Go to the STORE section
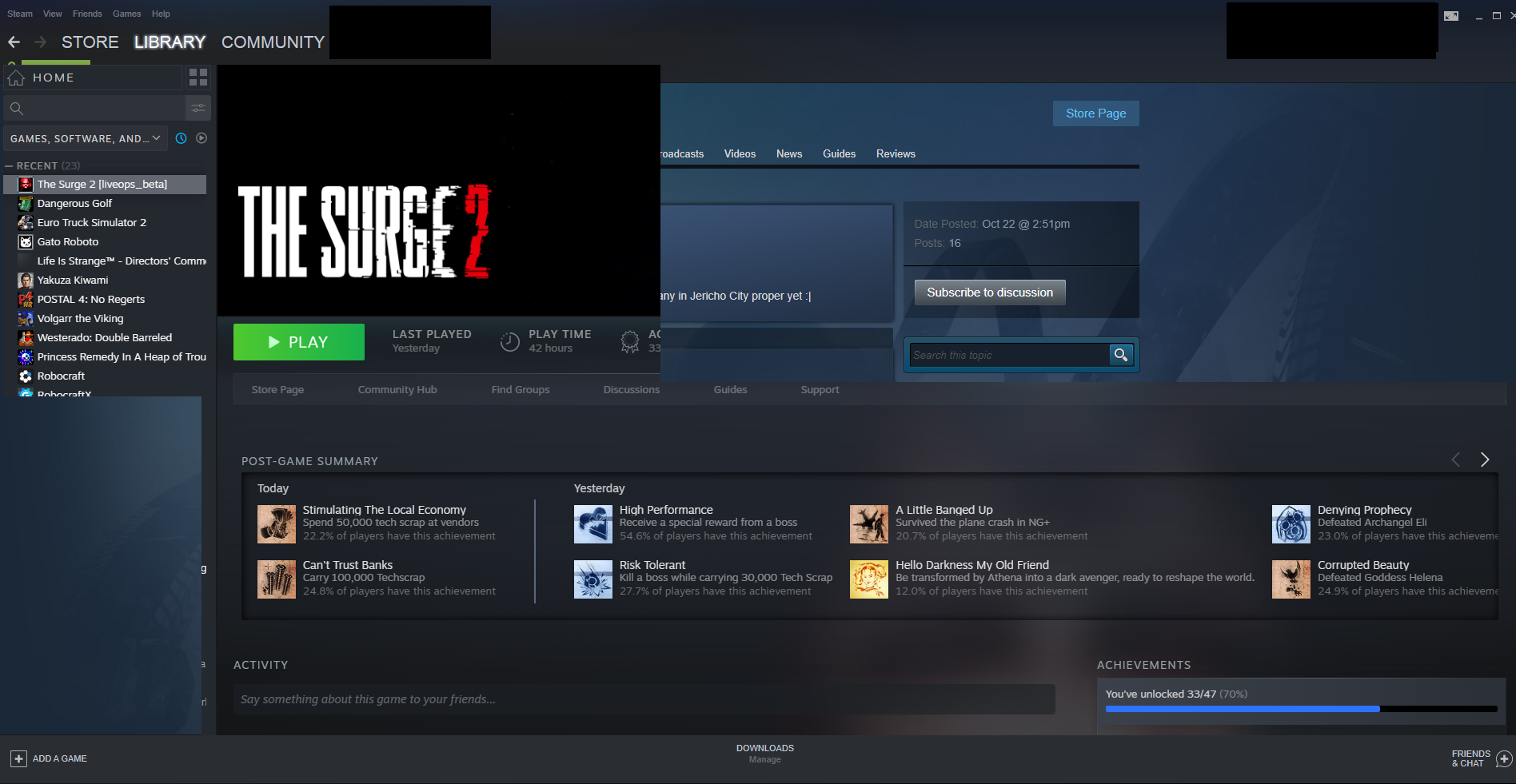 click(90, 42)
